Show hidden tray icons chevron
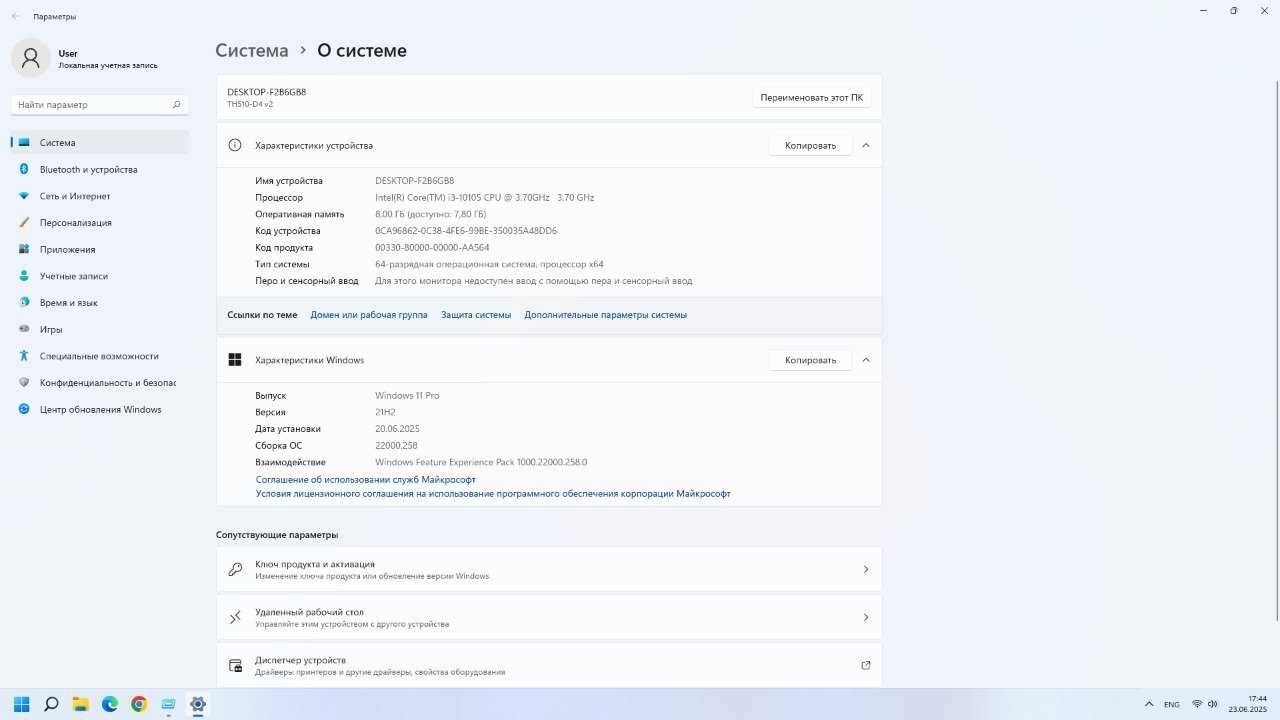Viewport: 1280px width, 720px height. tap(1149, 704)
